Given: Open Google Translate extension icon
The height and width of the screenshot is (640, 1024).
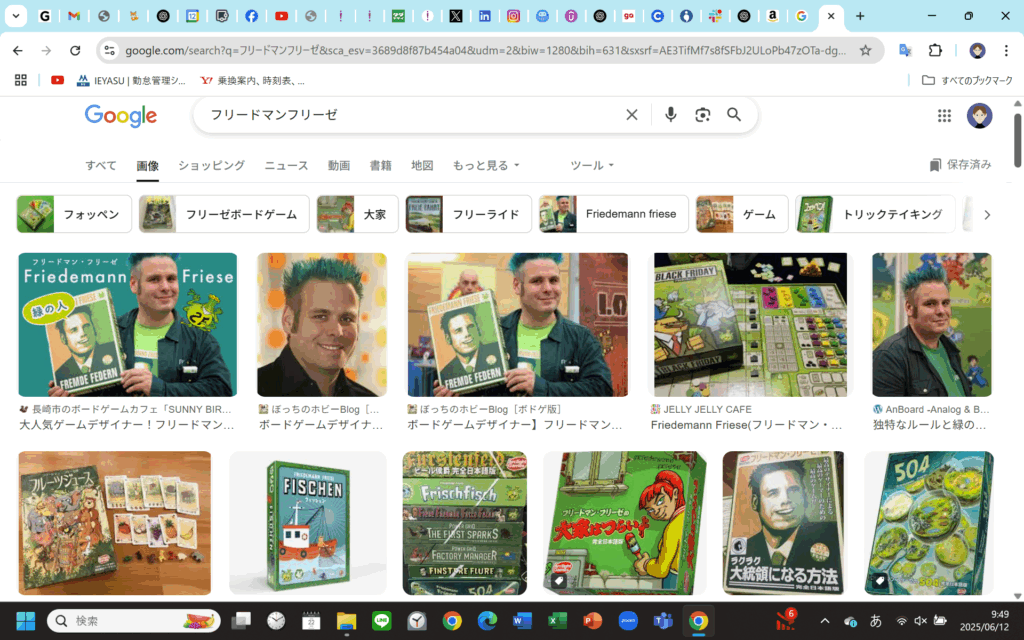Looking at the screenshot, I should point(905,50).
